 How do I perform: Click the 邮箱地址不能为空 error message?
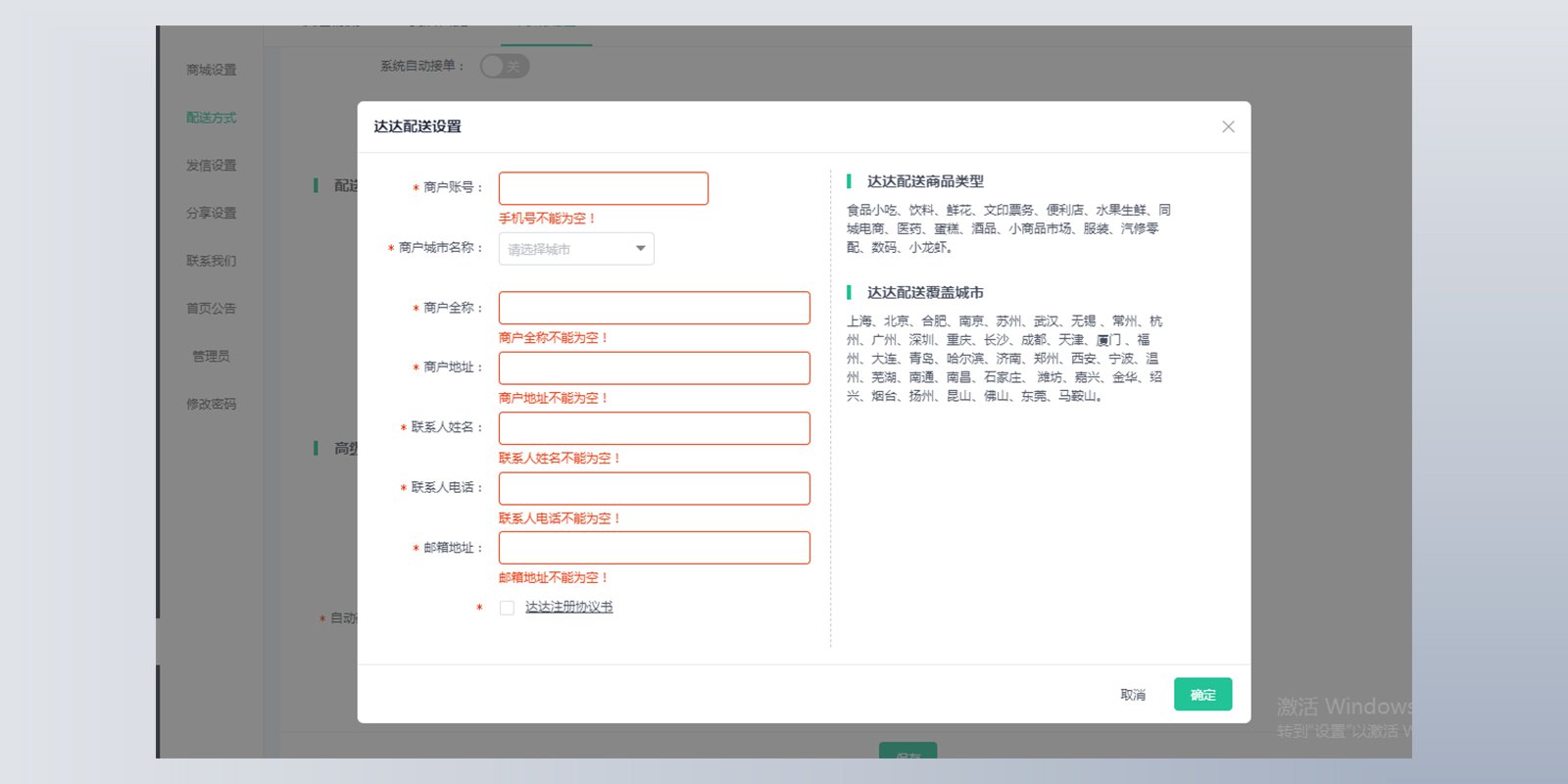[554, 578]
